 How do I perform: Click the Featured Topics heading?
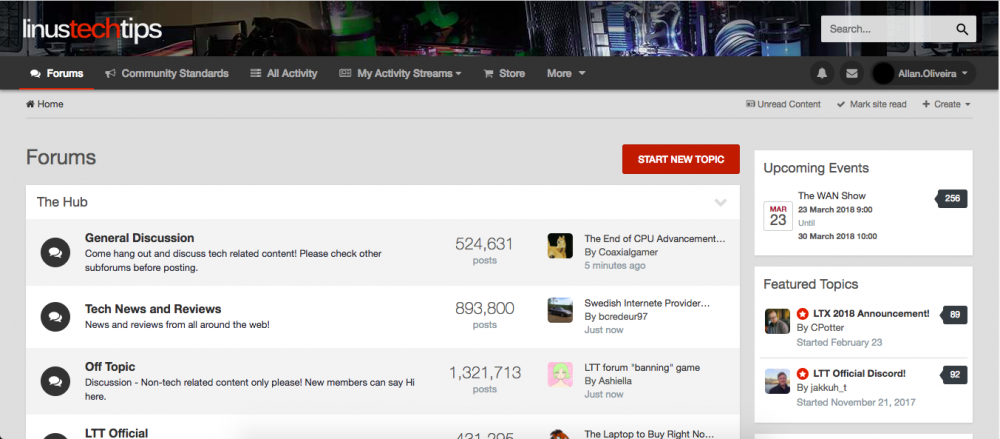coord(811,285)
